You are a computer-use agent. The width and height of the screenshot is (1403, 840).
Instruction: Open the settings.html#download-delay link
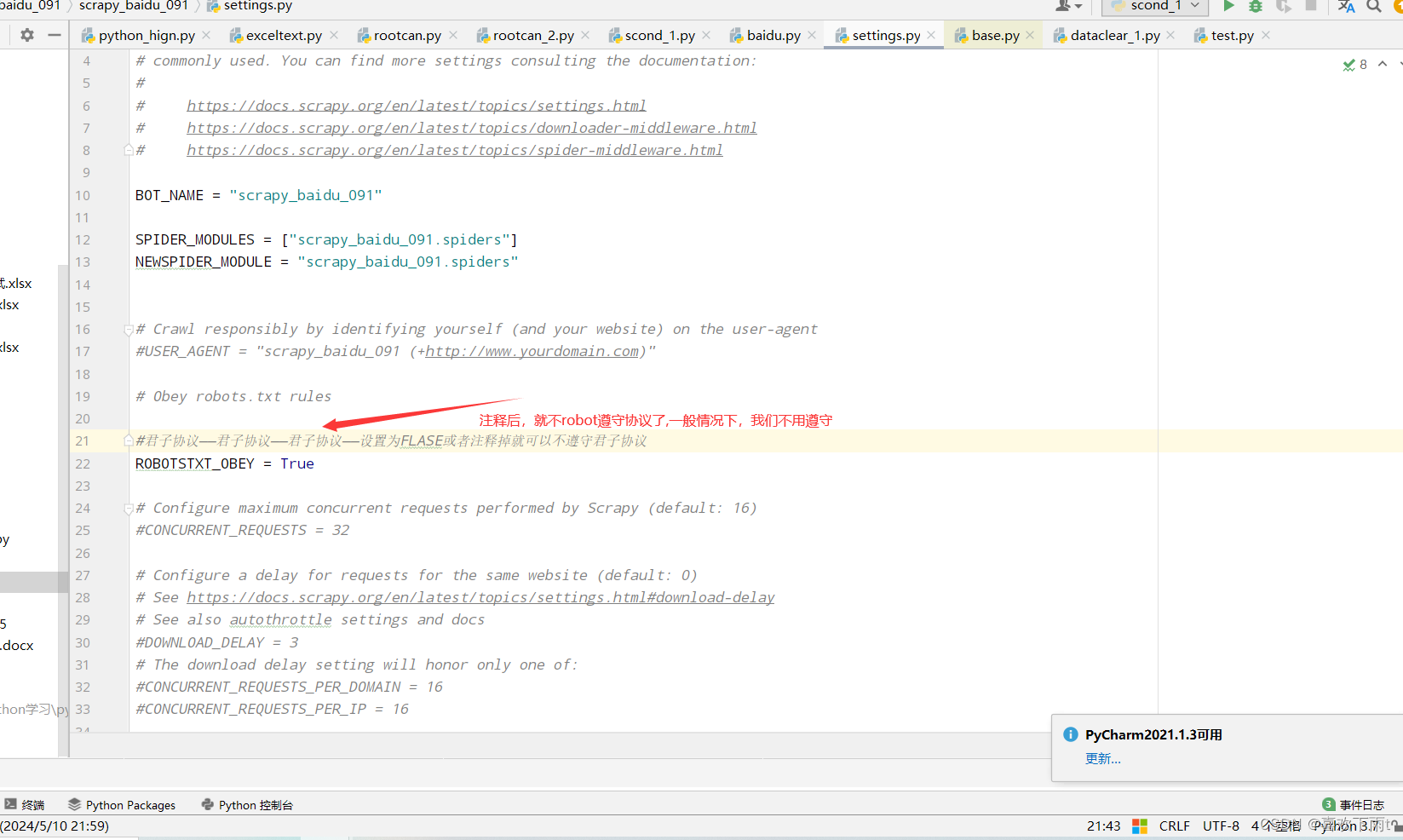(x=480, y=597)
